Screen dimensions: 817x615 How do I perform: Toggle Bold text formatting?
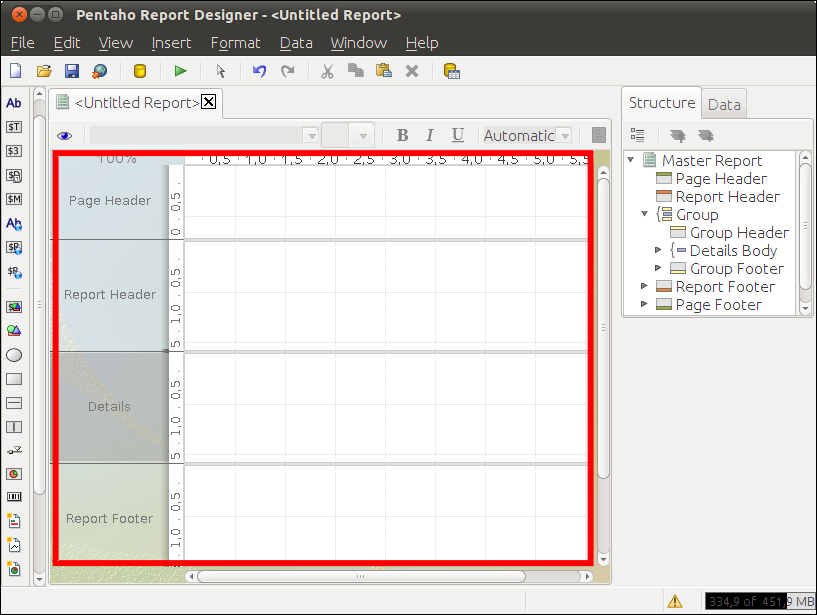click(x=402, y=136)
